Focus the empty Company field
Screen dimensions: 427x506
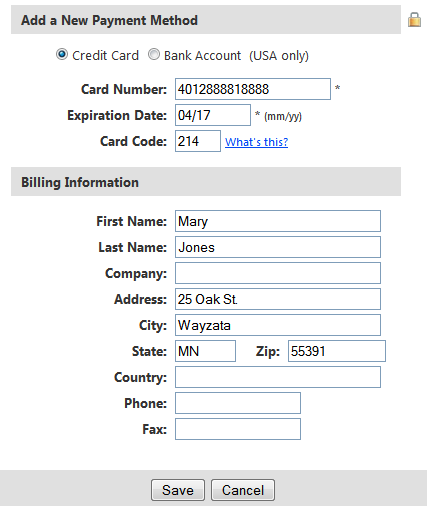click(278, 273)
